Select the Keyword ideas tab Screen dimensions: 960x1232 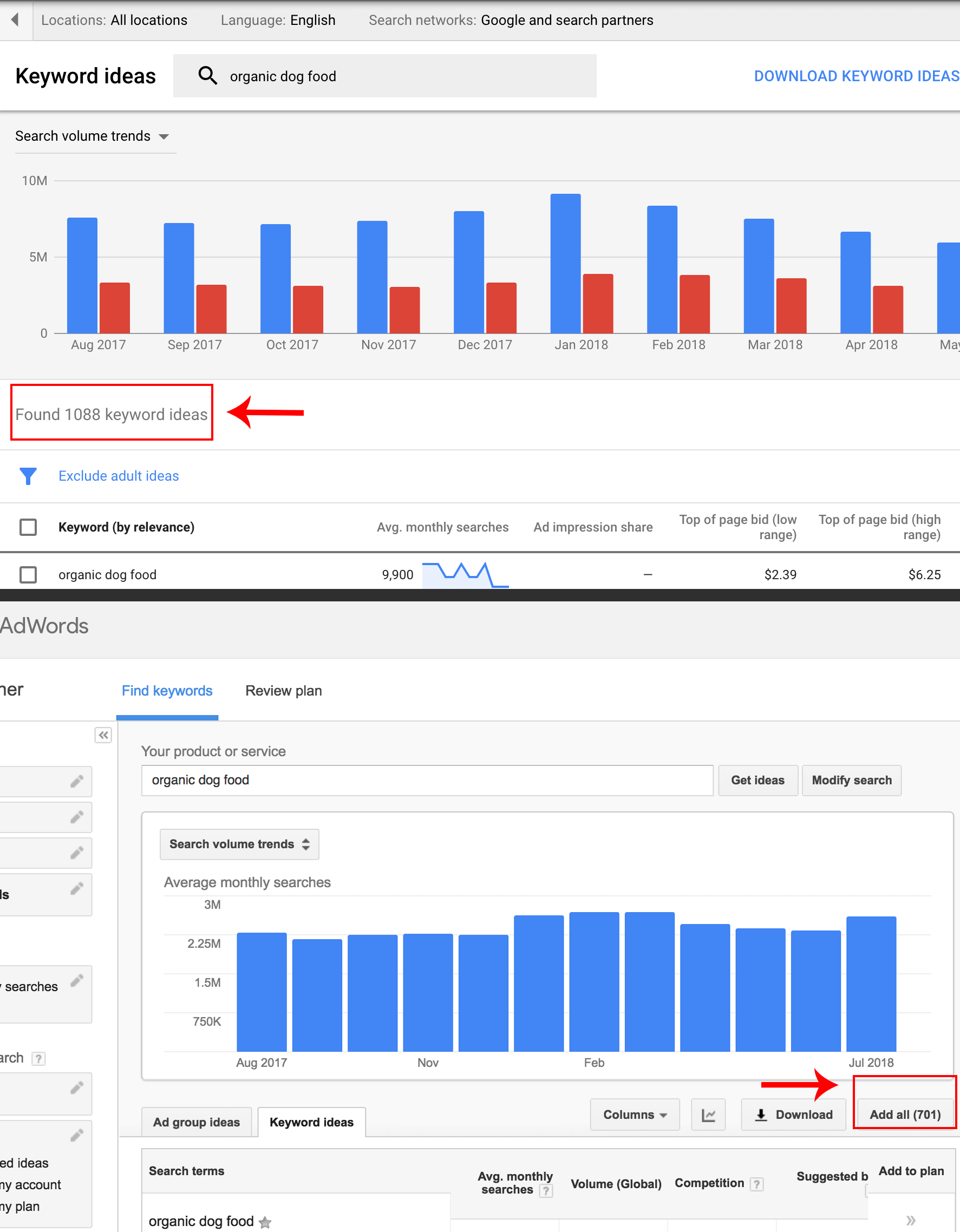click(311, 1122)
